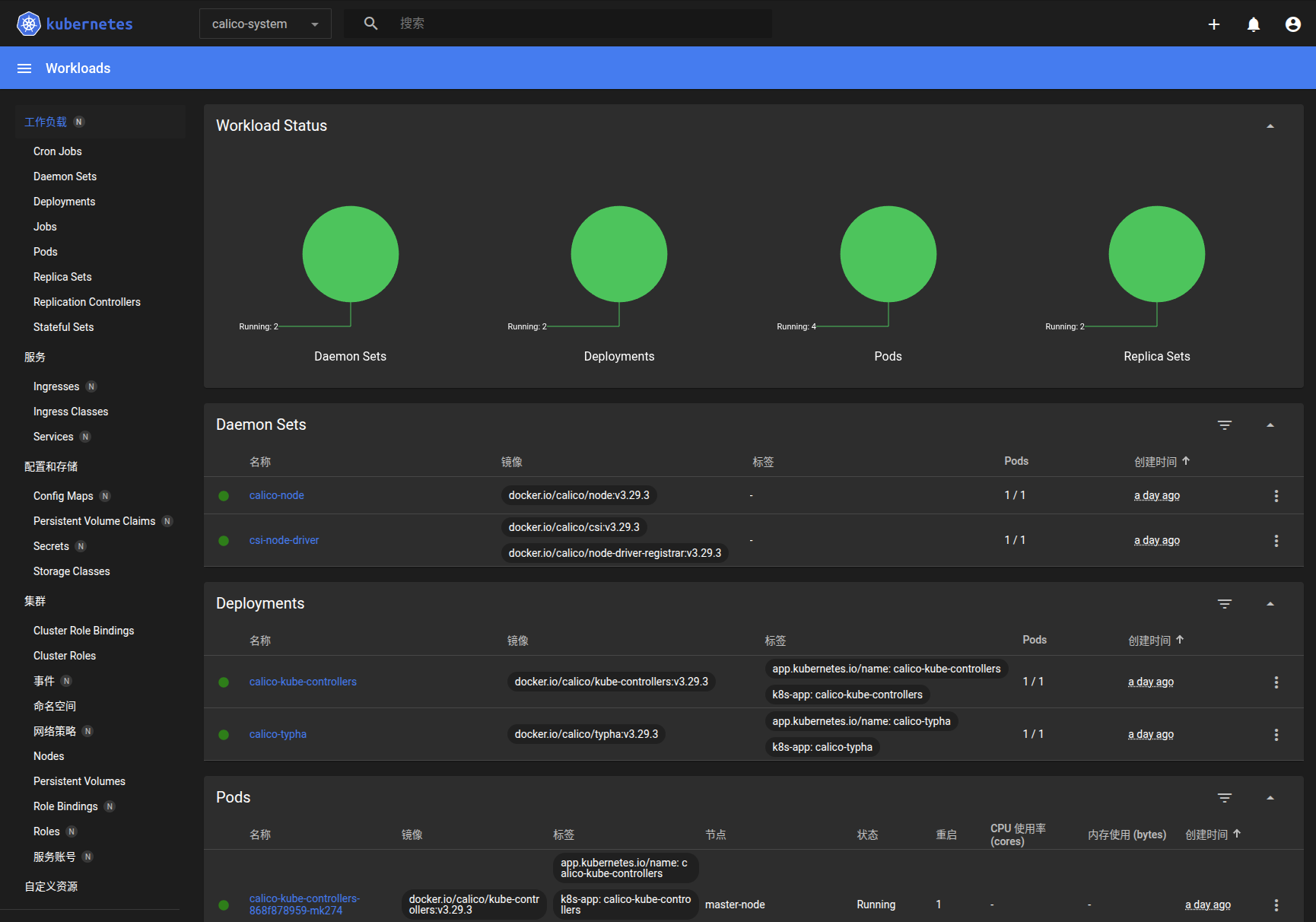Click the plus create resource icon
The image size is (1316, 922).
[1214, 24]
